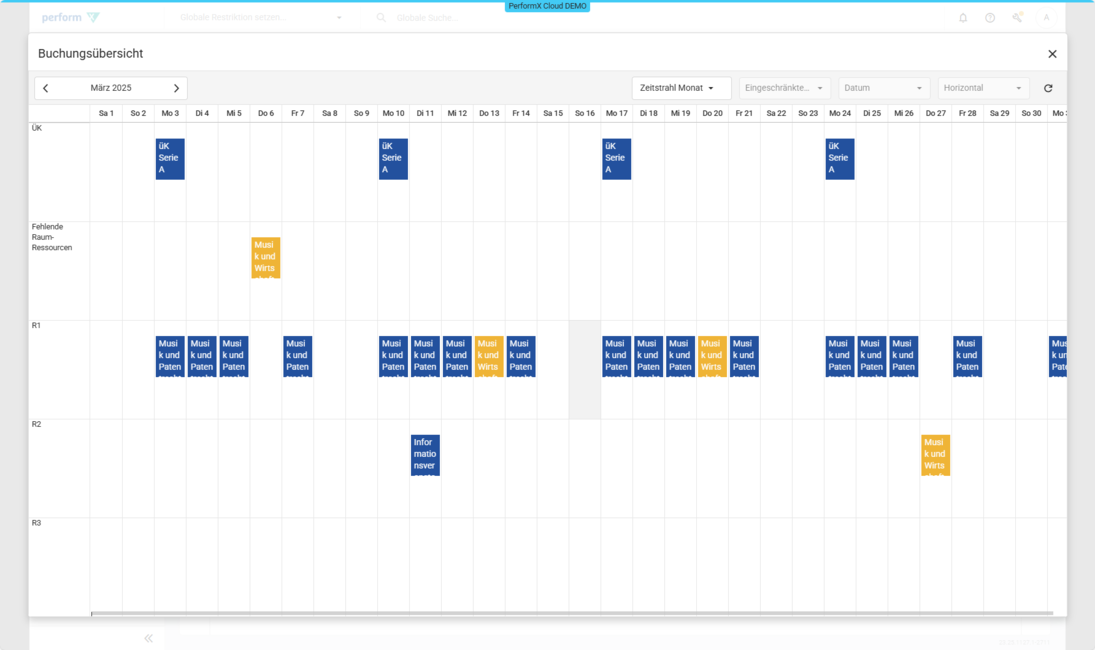Close the Buchungsübersicht dialog
The height and width of the screenshot is (650, 1095).
click(1052, 54)
